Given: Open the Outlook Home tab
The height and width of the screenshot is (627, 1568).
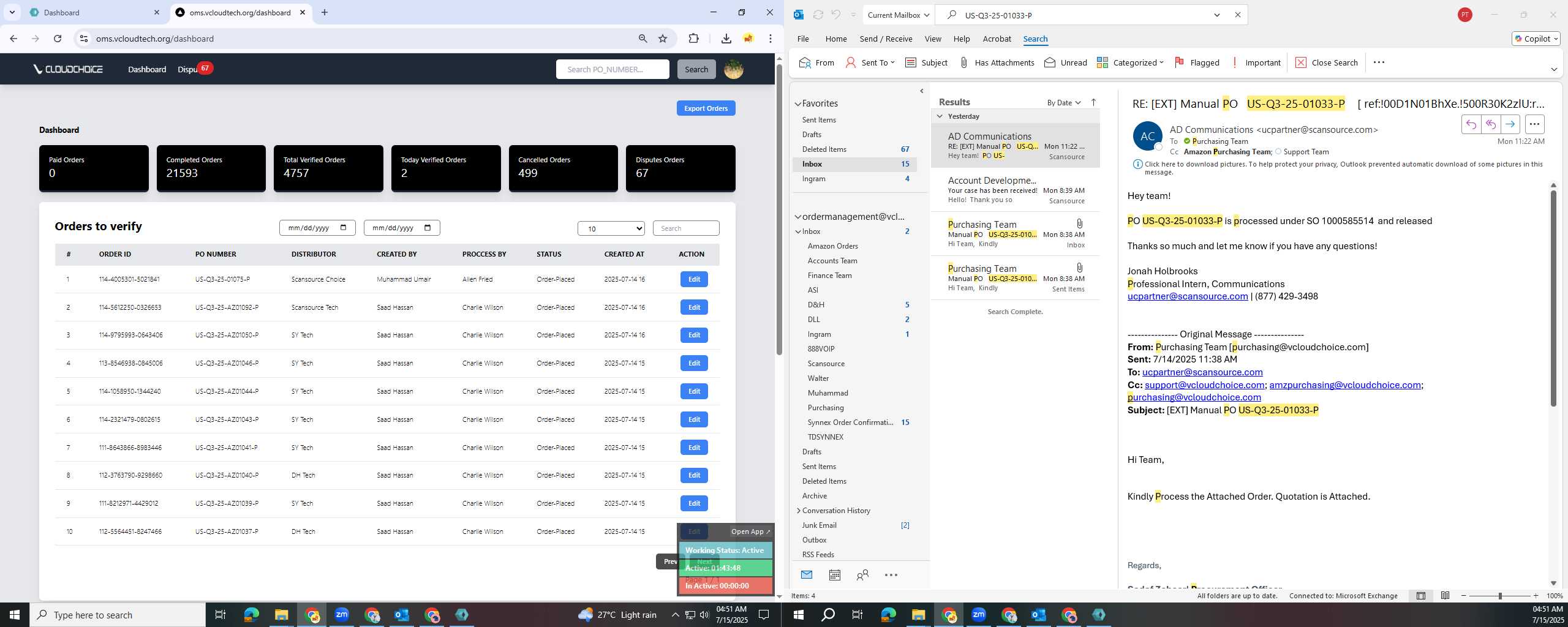Looking at the screenshot, I should pyautogui.click(x=836, y=39).
